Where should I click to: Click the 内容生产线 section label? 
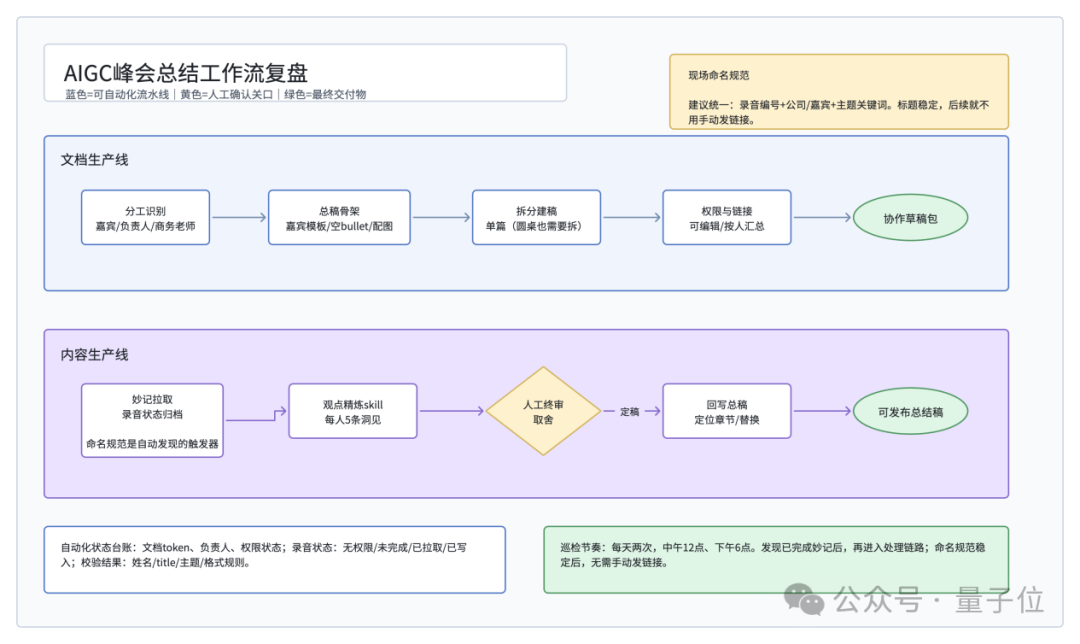pos(94,355)
